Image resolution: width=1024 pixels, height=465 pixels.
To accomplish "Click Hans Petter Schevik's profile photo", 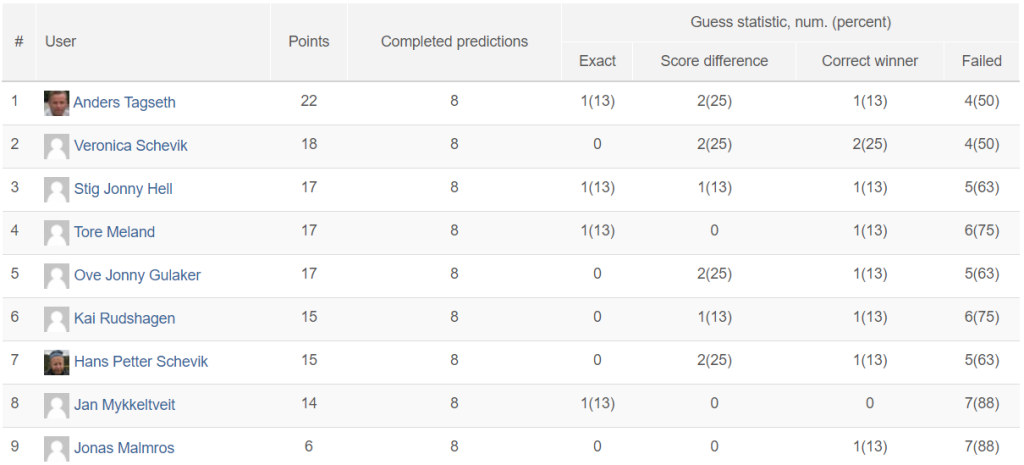I will pos(57,362).
